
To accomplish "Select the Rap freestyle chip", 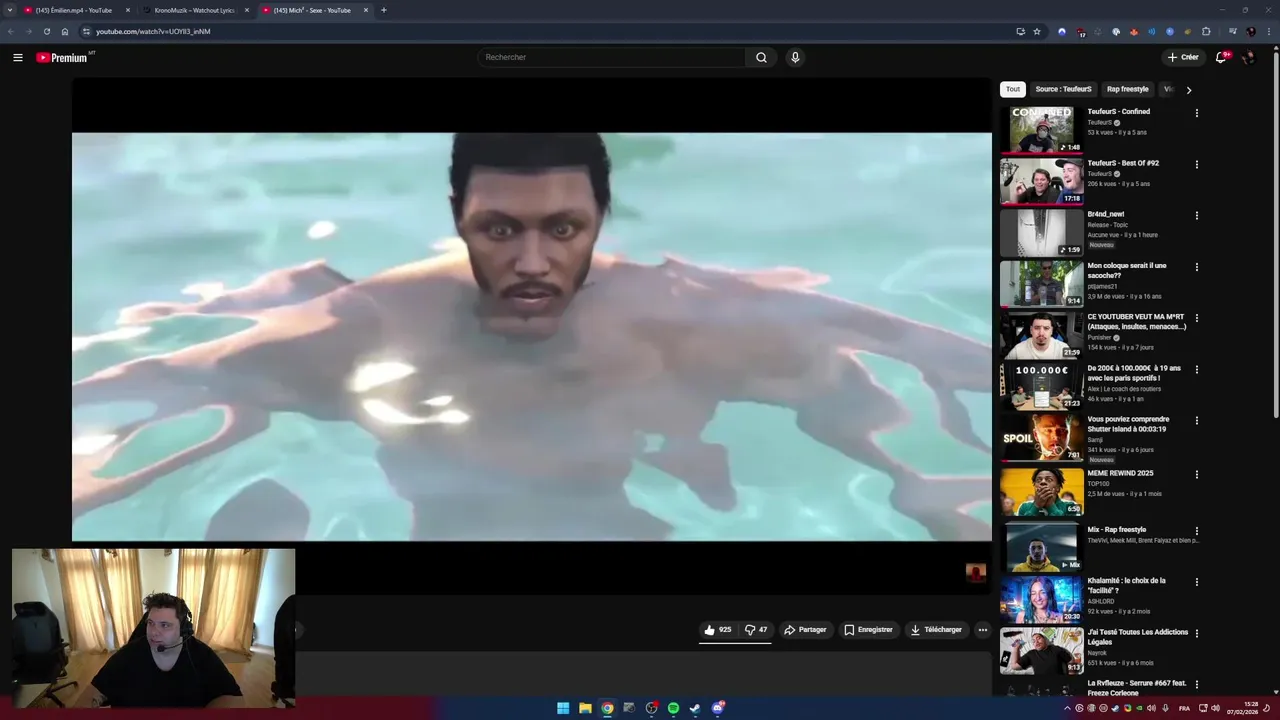I will [x=1127, y=89].
